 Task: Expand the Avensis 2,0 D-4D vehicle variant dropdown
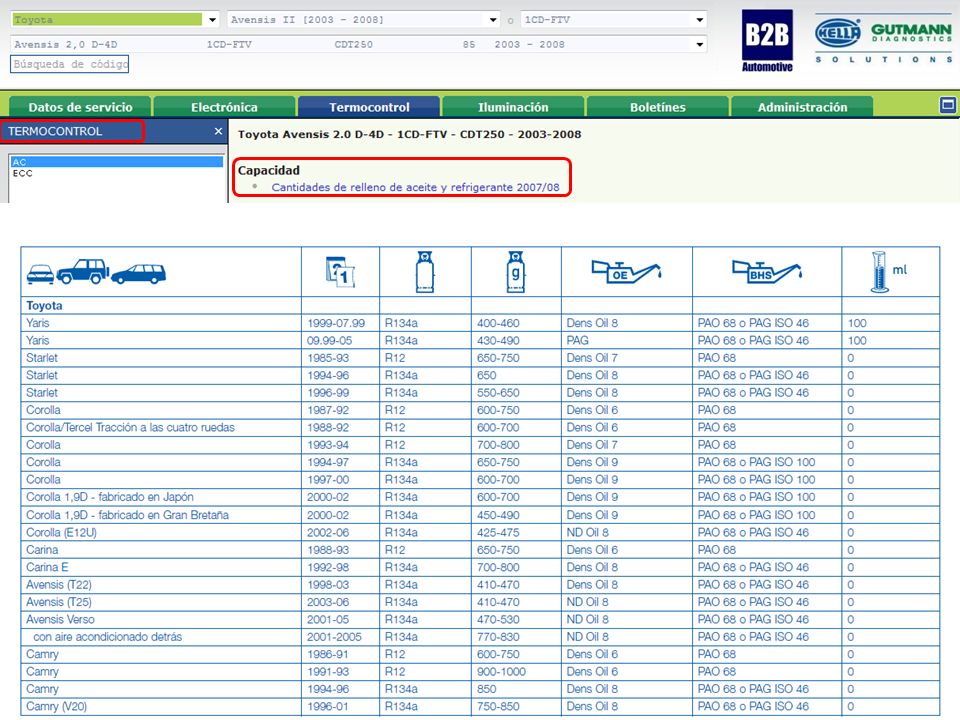(359, 44)
